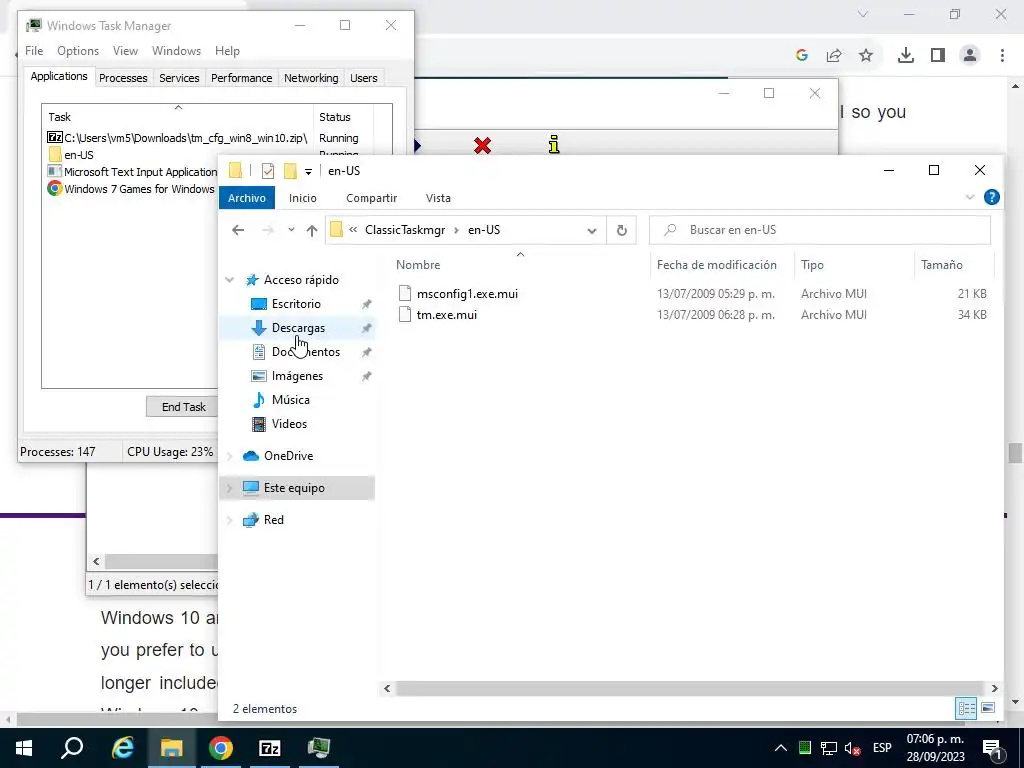
Task: Open notification center in system tray
Action: pyautogui.click(x=993, y=748)
